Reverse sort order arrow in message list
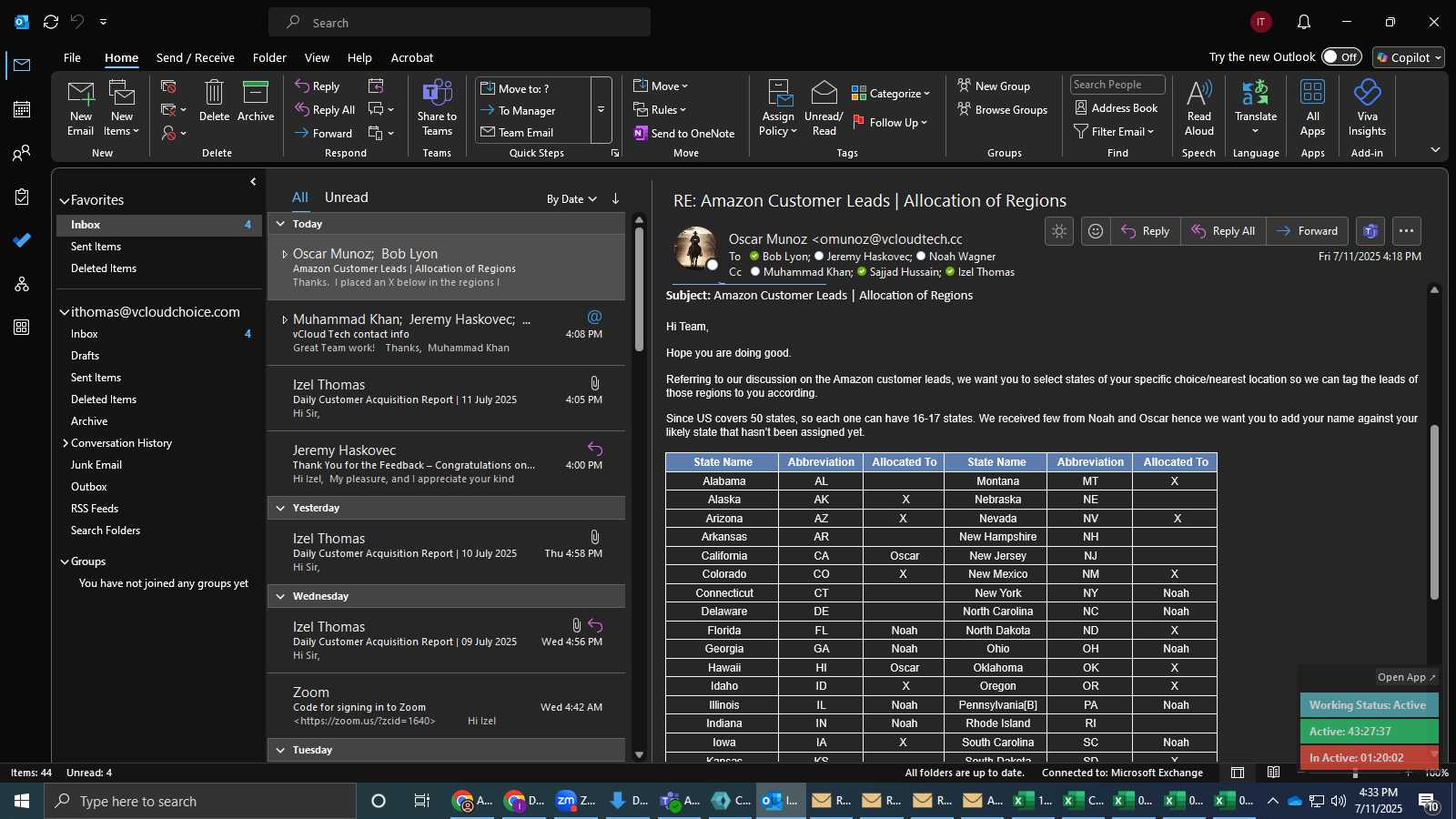 point(615,198)
